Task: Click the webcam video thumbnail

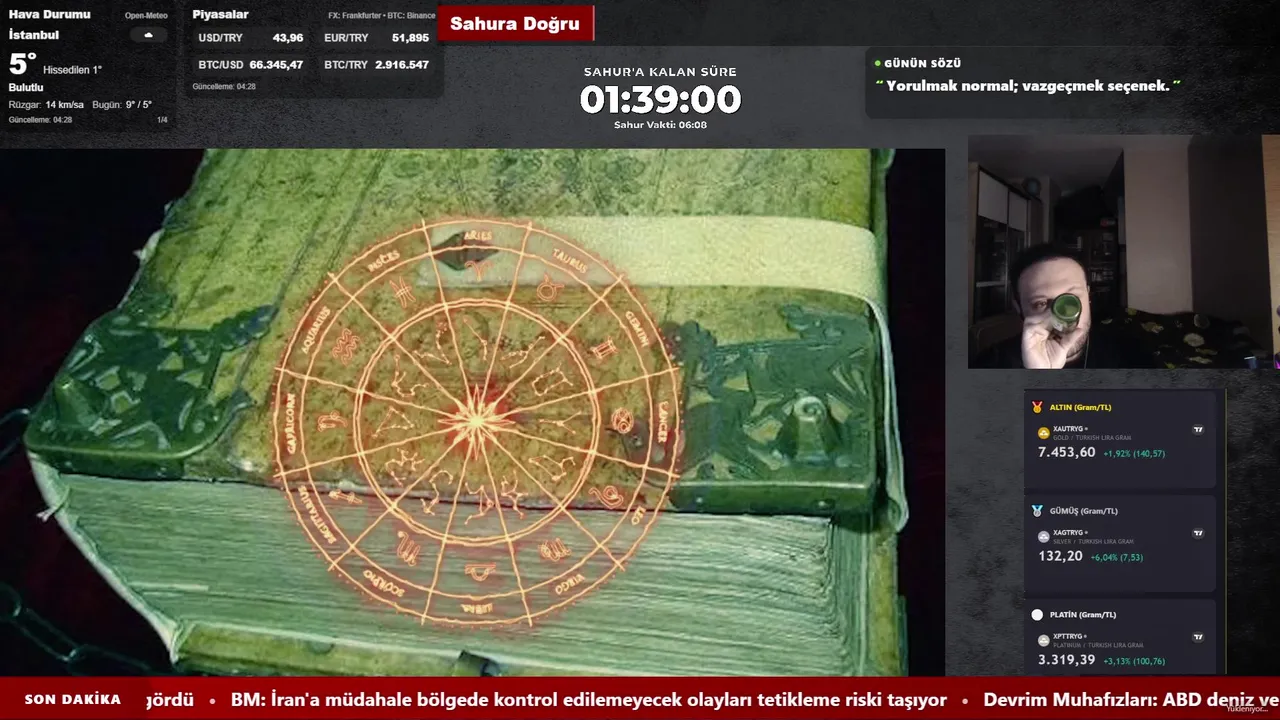Action: (1124, 252)
